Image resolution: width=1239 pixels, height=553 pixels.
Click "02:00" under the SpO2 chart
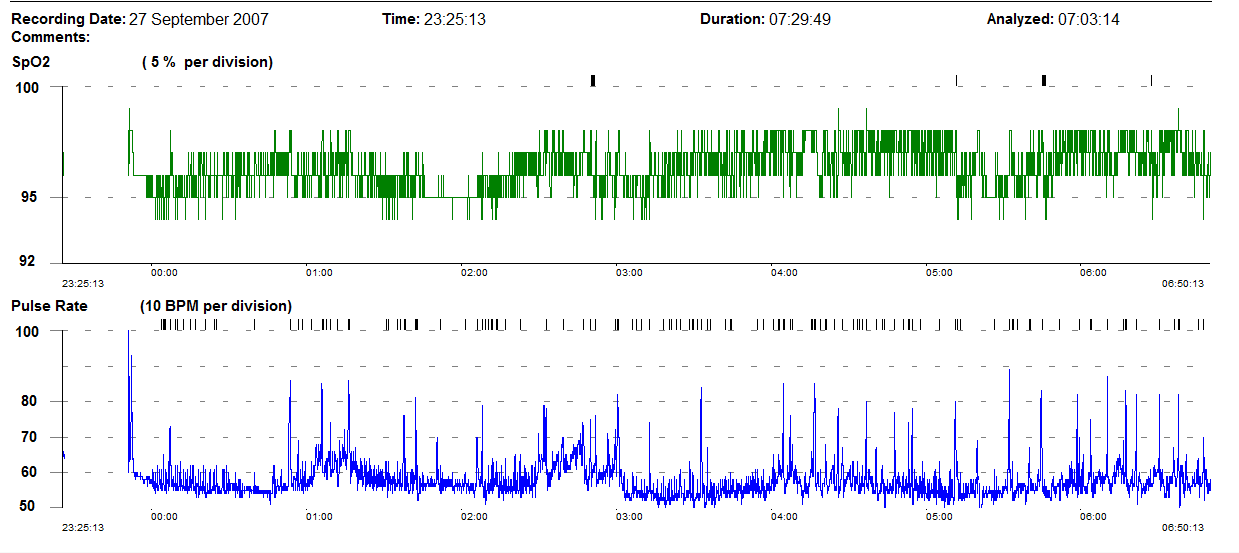(x=474, y=273)
